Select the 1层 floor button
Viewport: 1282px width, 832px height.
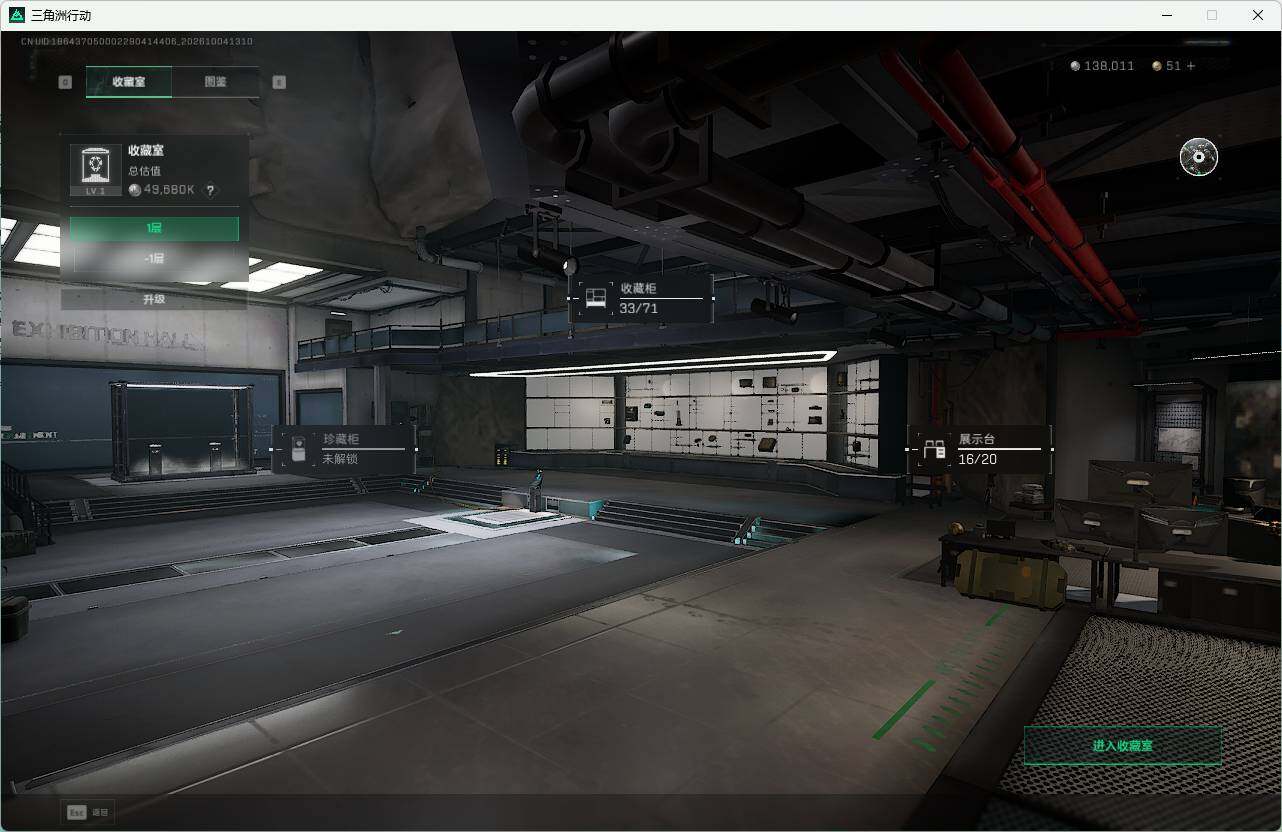[x=154, y=228]
